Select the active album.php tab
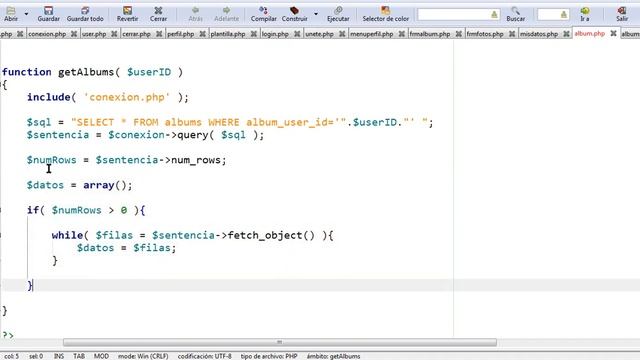This screenshot has width=640, height=360. click(590, 33)
